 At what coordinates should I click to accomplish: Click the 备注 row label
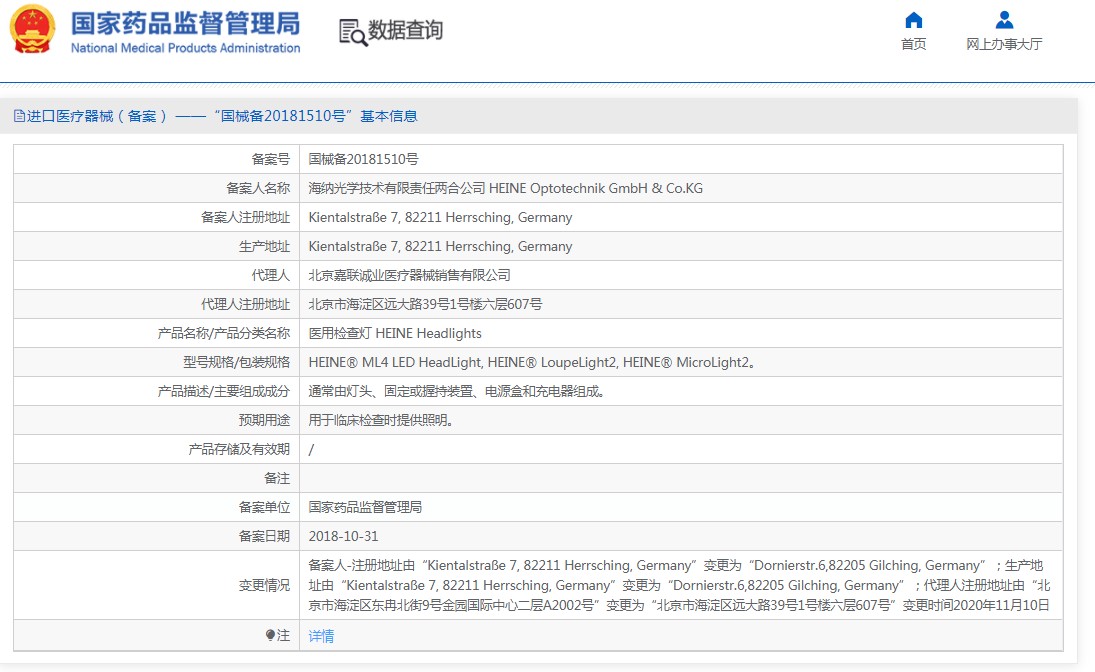click(x=277, y=478)
